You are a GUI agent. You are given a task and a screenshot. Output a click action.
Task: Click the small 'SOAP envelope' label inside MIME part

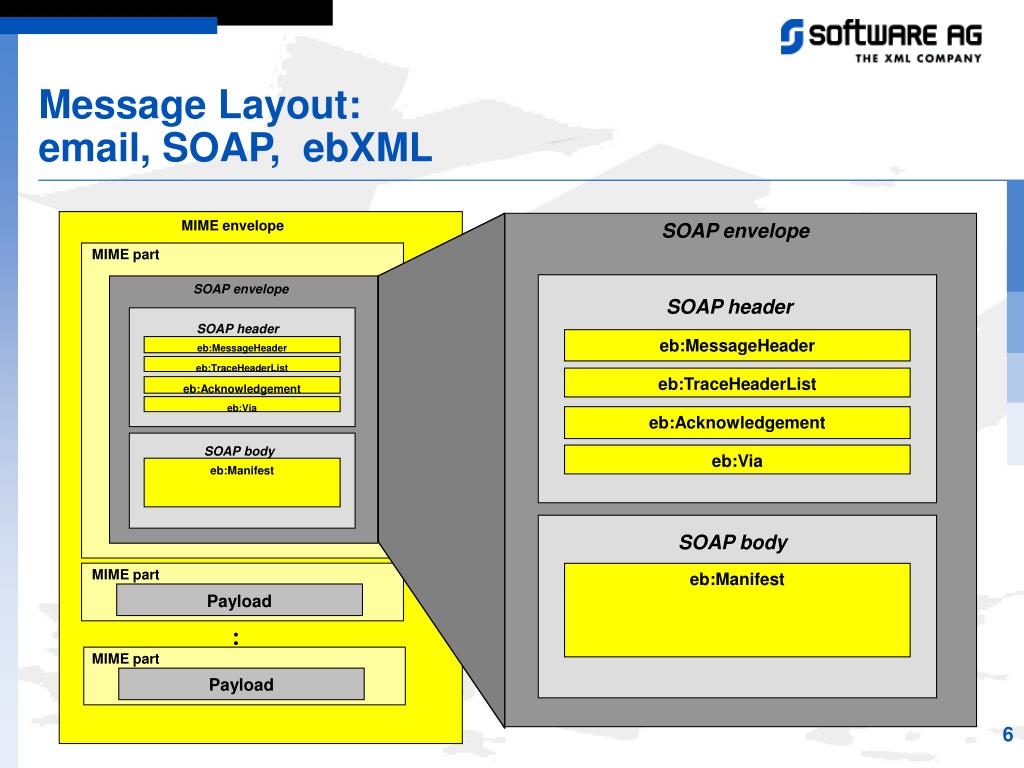click(241, 289)
